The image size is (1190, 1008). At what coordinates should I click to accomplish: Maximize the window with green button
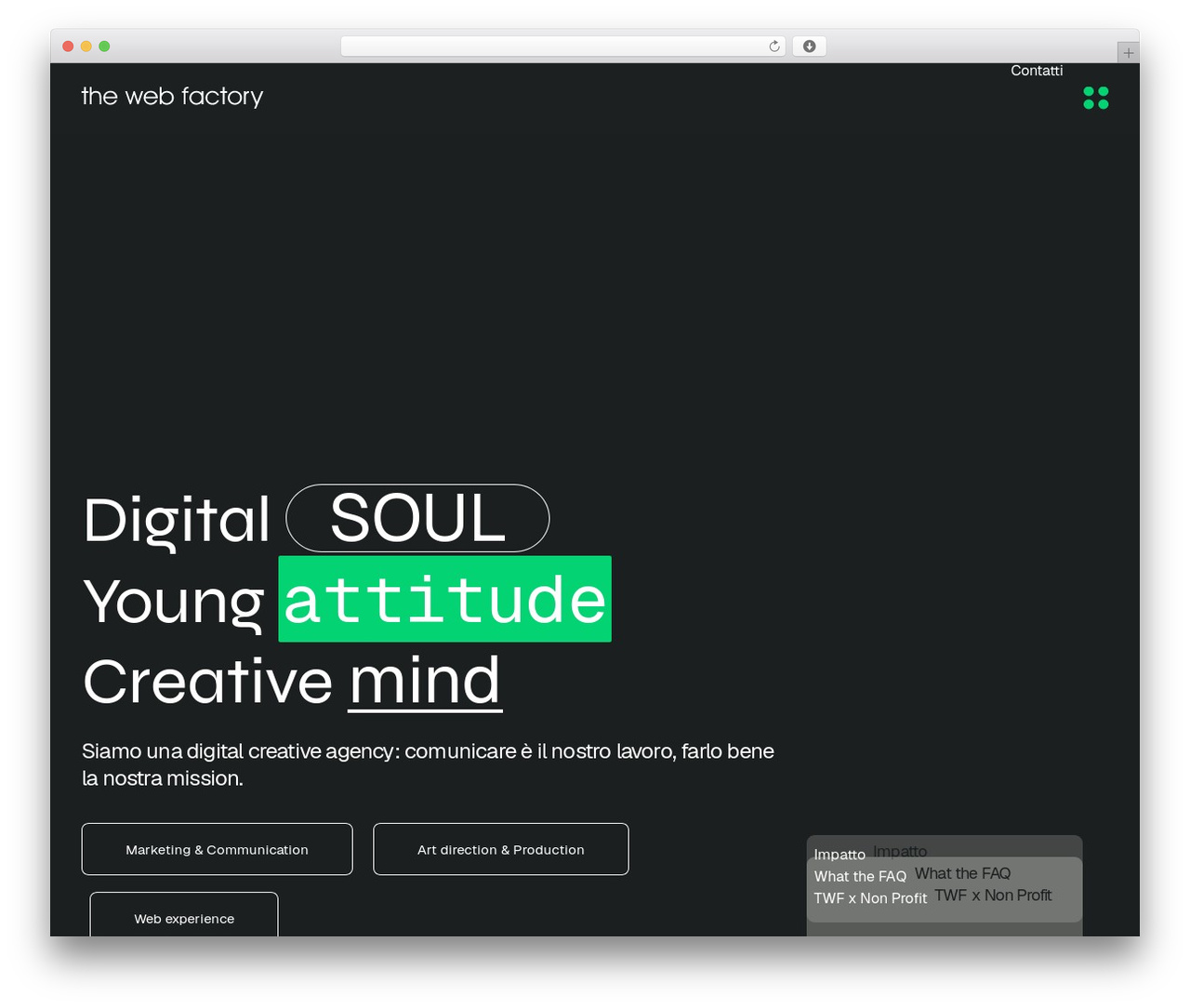pyautogui.click(x=104, y=46)
